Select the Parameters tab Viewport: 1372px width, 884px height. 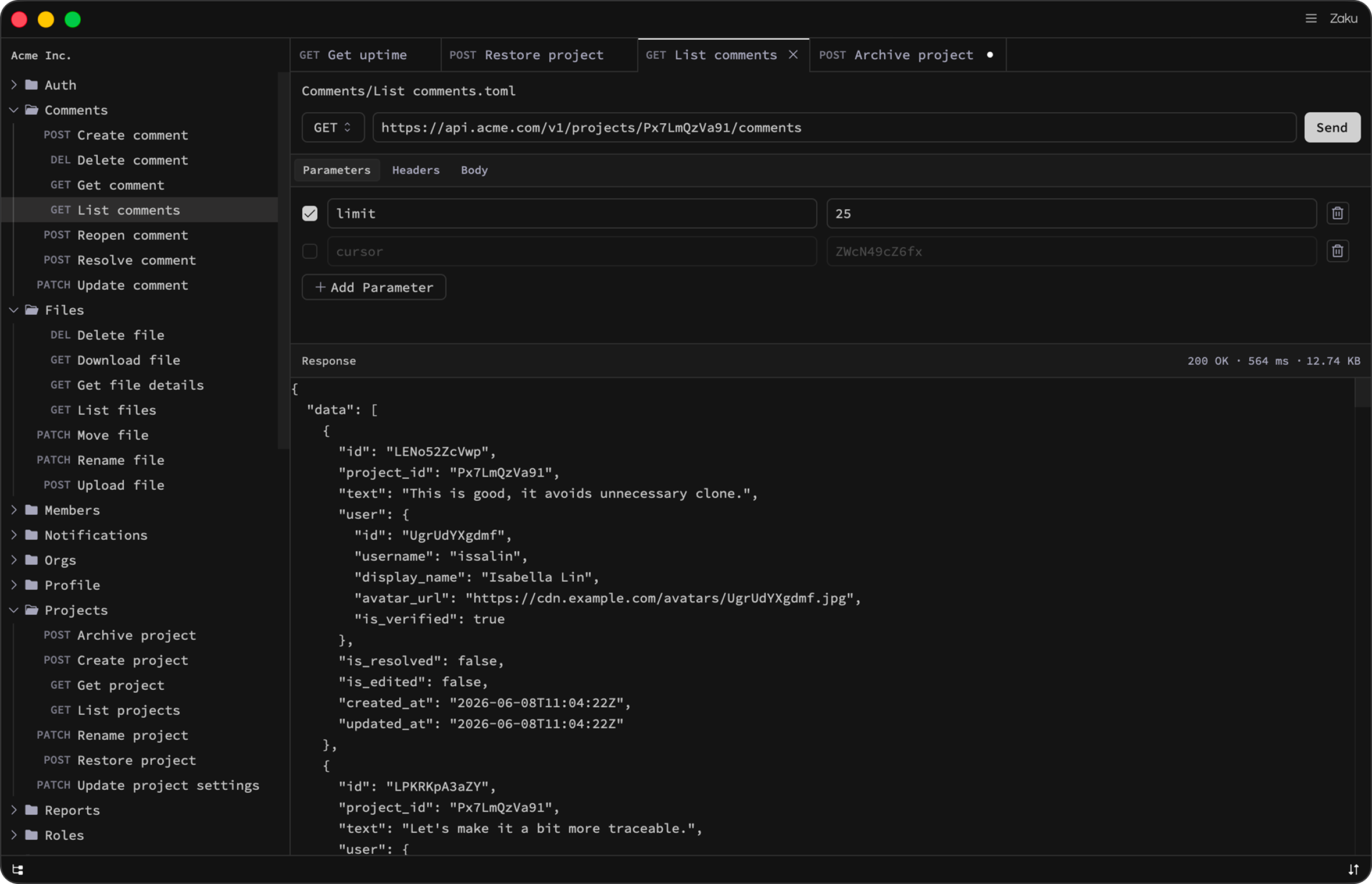[337, 170]
